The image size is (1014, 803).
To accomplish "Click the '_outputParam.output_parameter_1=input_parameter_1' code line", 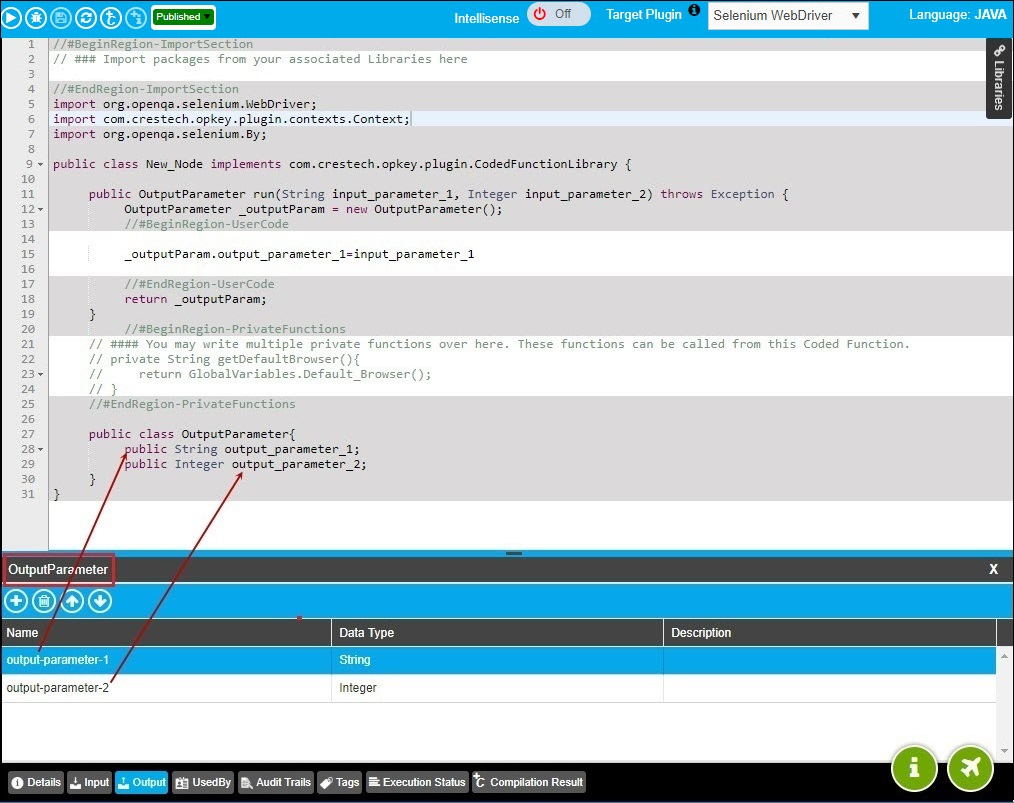I will (x=299, y=254).
